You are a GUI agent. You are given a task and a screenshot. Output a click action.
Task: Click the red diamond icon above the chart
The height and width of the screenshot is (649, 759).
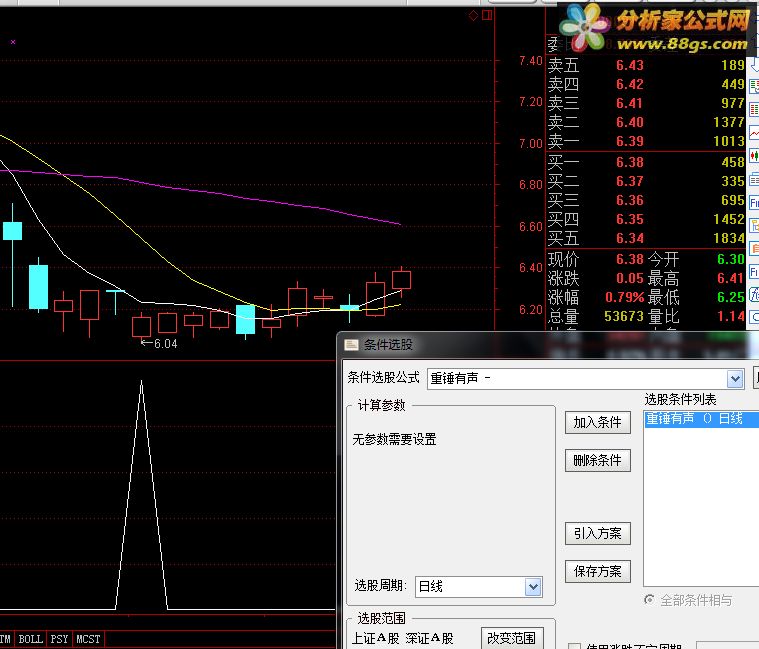tap(473, 15)
